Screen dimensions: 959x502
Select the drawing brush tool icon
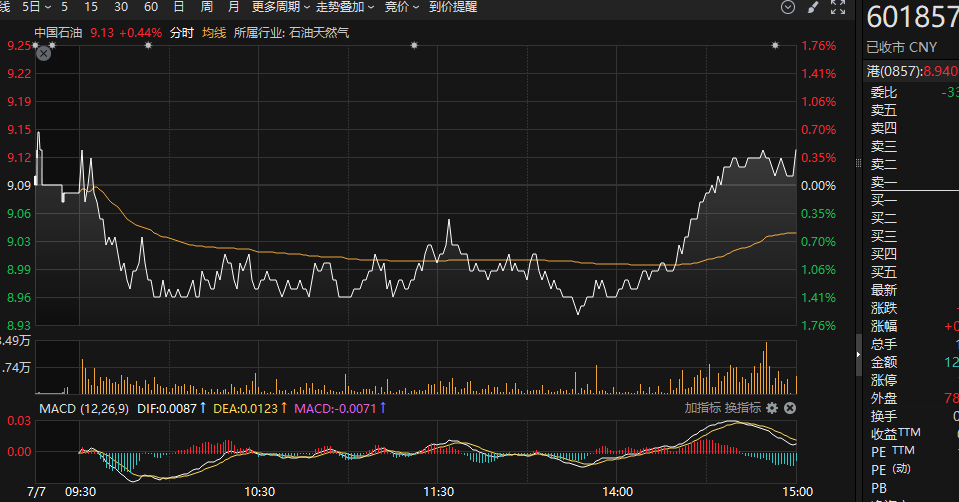(813, 7)
